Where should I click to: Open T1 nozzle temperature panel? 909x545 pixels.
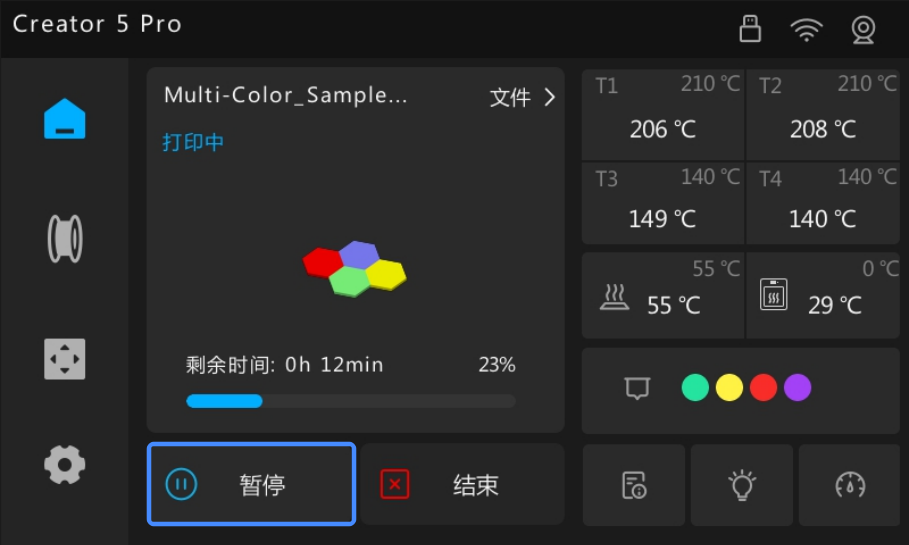[663, 114]
